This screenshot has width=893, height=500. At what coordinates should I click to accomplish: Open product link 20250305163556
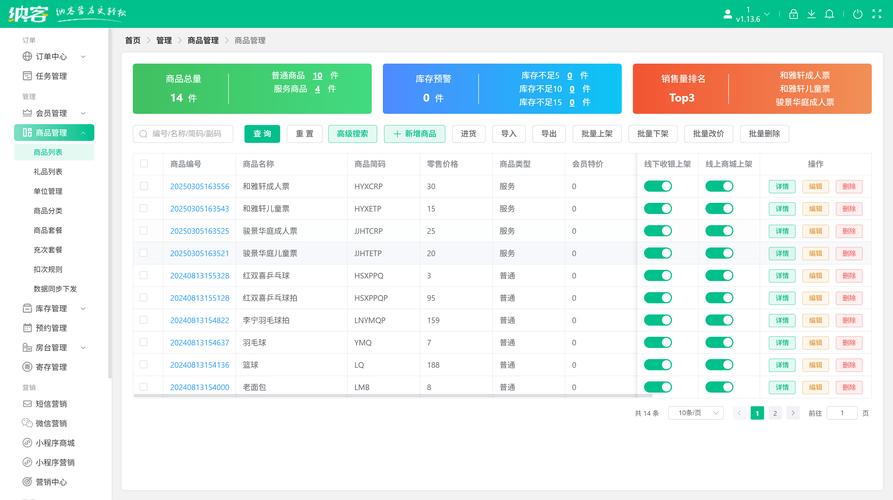pyautogui.click(x=199, y=186)
